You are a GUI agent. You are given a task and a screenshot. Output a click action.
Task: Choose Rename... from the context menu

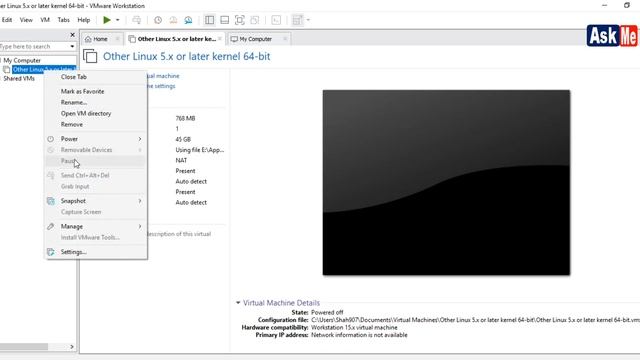click(74, 102)
